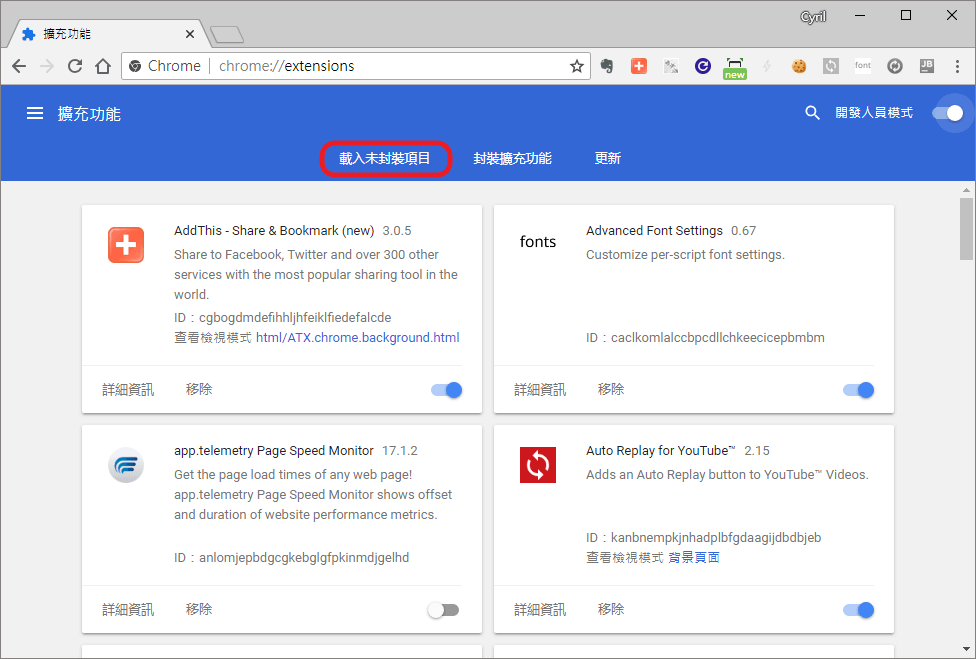Click the Cyril profile name button
The image size is (976, 659).
click(x=813, y=17)
